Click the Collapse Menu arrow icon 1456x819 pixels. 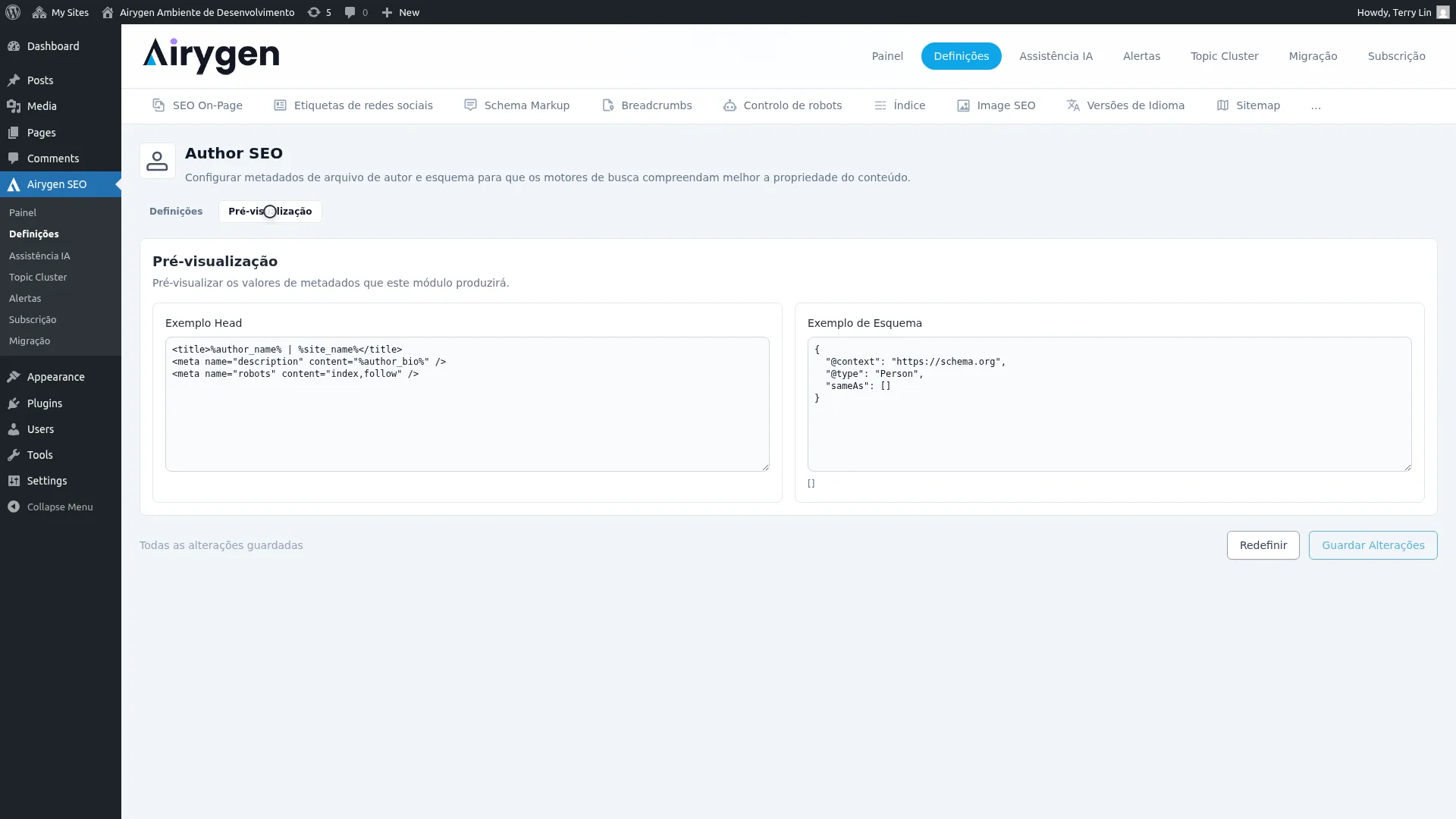point(14,507)
